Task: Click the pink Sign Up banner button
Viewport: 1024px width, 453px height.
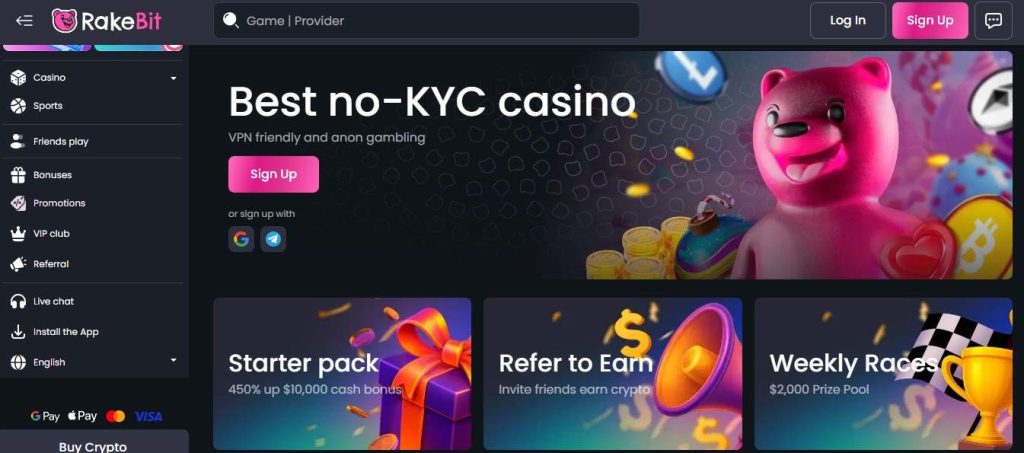Action: pyautogui.click(x=274, y=174)
